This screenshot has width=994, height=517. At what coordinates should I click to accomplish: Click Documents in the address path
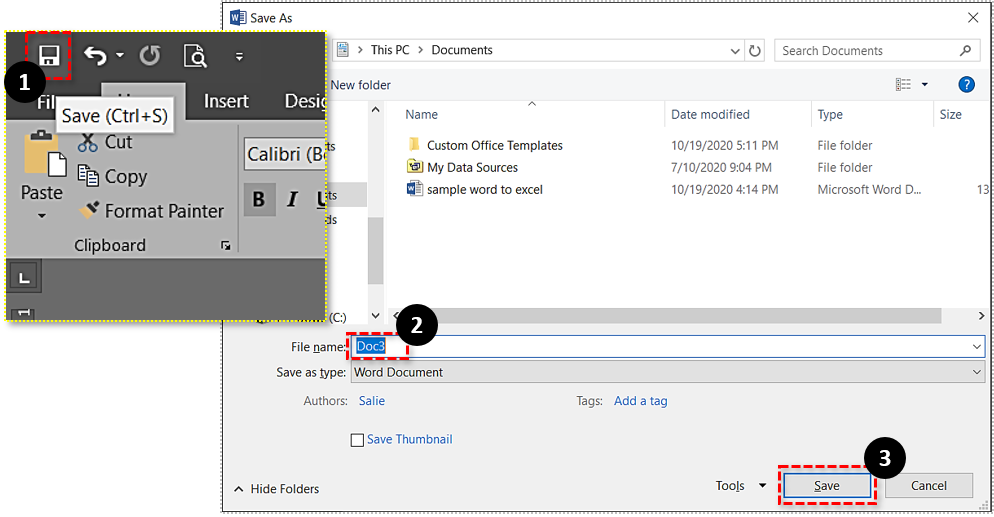tap(462, 50)
